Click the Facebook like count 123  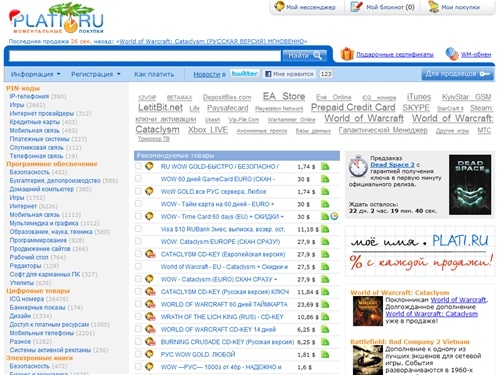point(326,74)
